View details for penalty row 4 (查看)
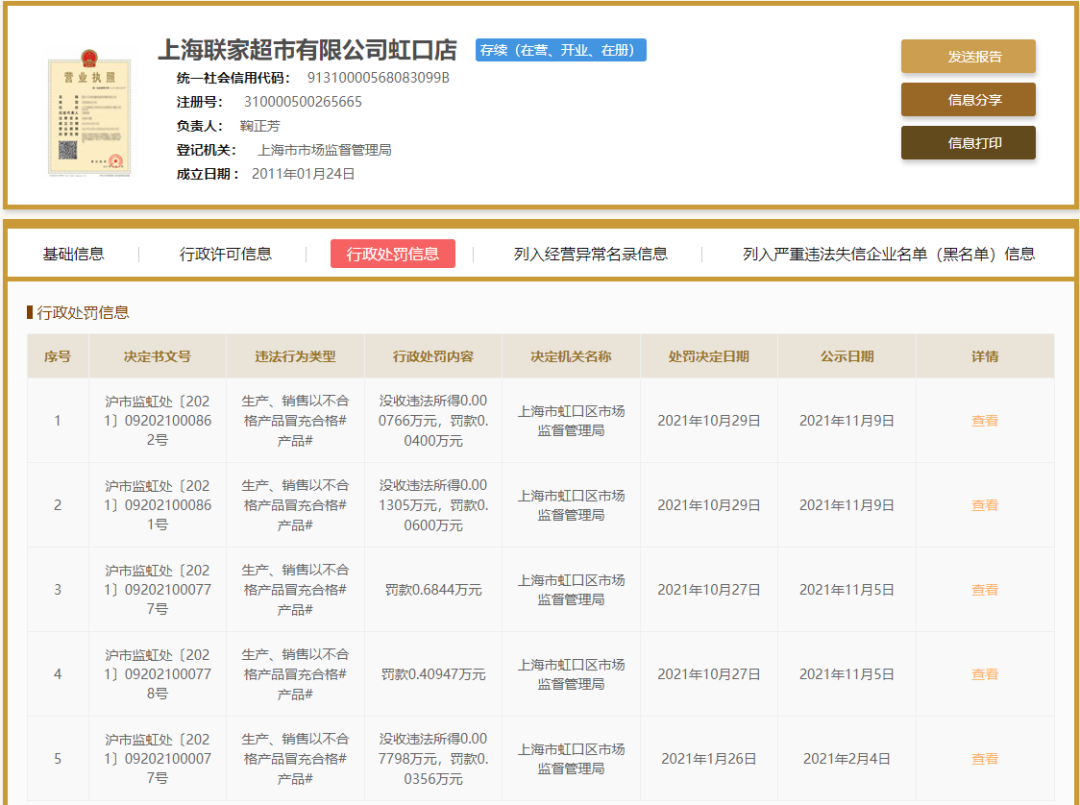The height and width of the screenshot is (805, 1080). (x=984, y=675)
